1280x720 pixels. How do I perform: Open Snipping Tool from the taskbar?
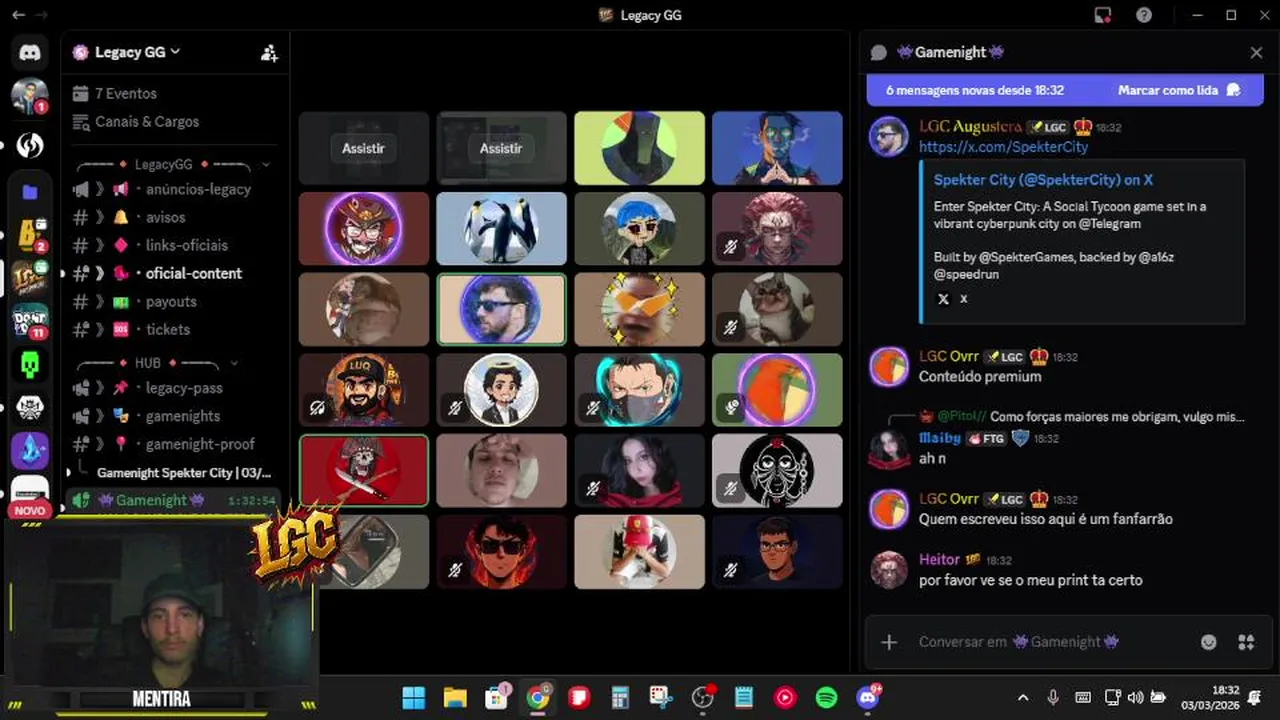coord(660,697)
